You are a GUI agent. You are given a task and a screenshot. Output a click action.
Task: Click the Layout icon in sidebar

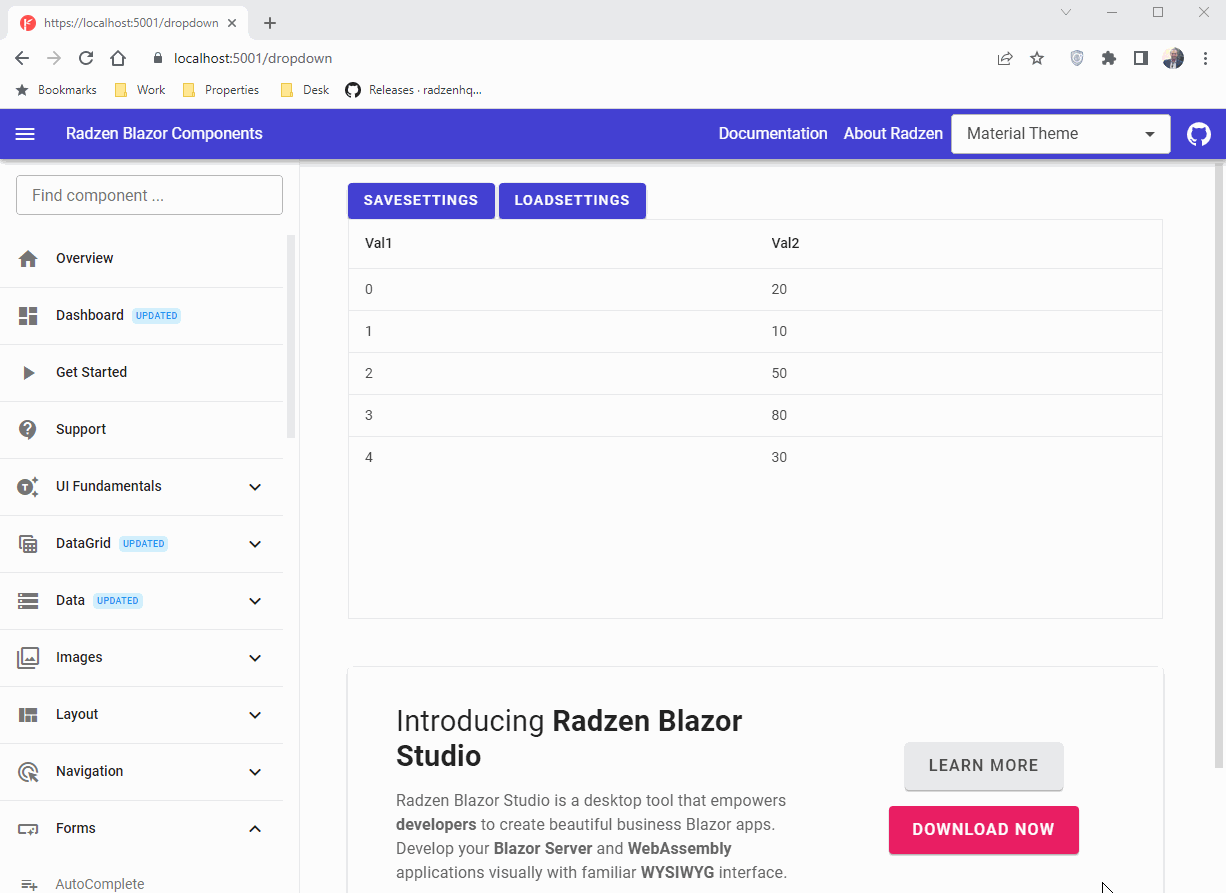point(28,715)
